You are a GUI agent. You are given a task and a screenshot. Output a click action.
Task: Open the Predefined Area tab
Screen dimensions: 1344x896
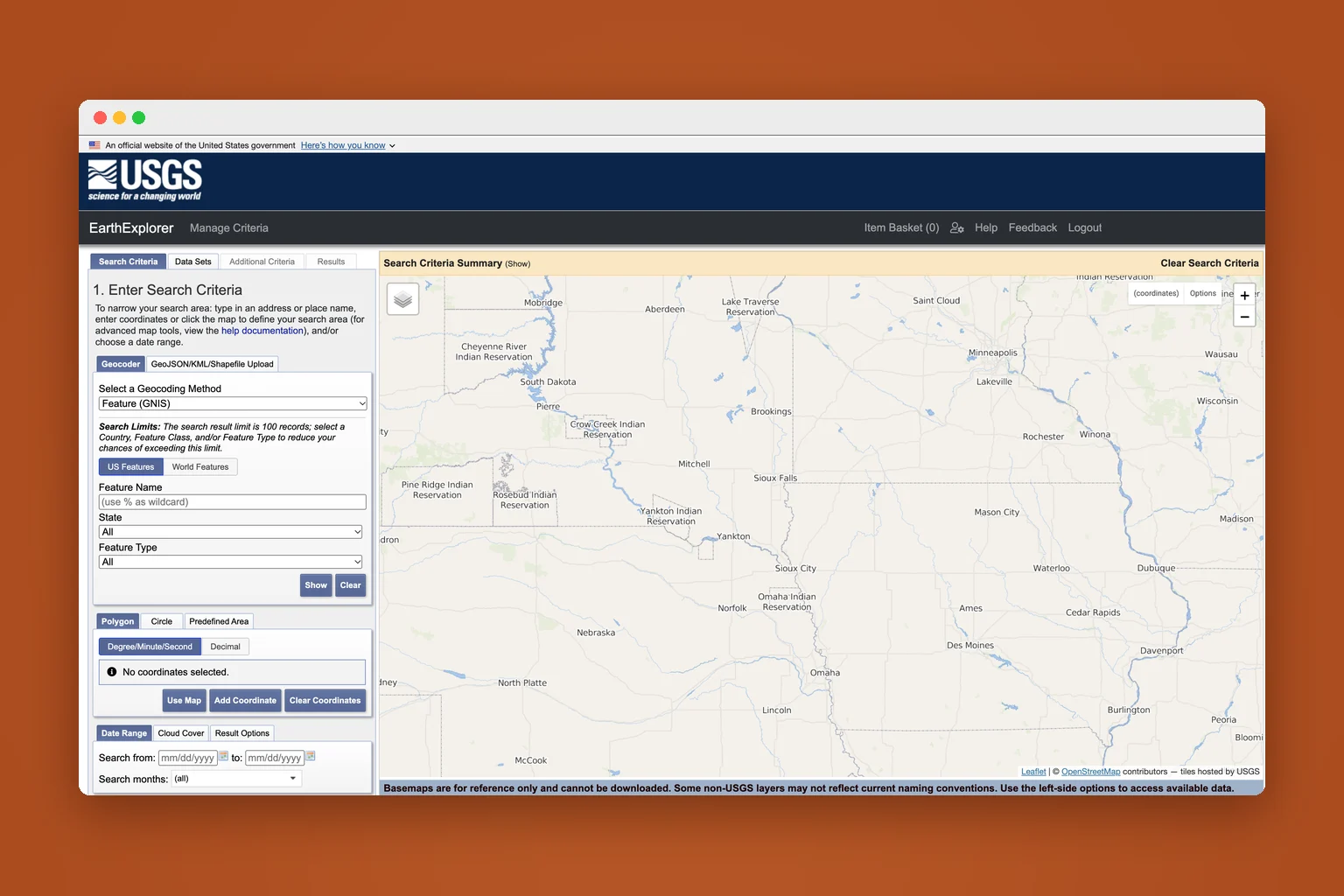tap(219, 621)
